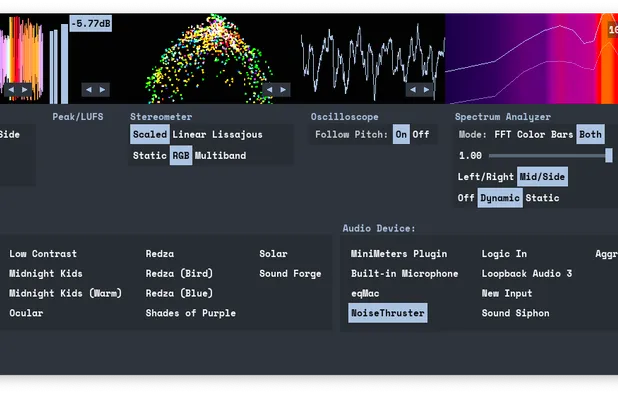
Task: Select MiniMeters Plugin as audio device
Action: [x=399, y=254]
